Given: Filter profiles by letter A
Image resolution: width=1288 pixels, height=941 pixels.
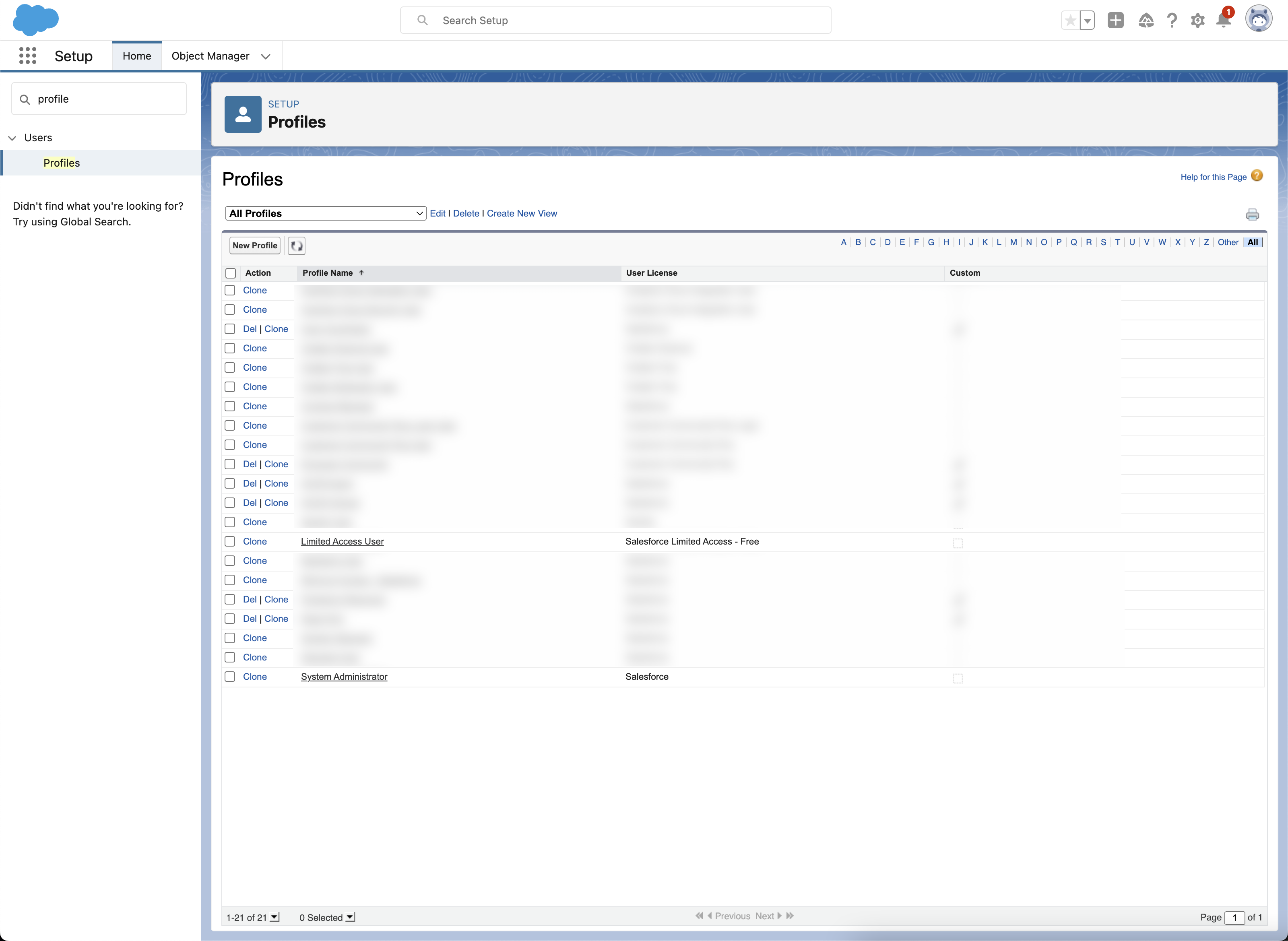Looking at the screenshot, I should coord(844,242).
